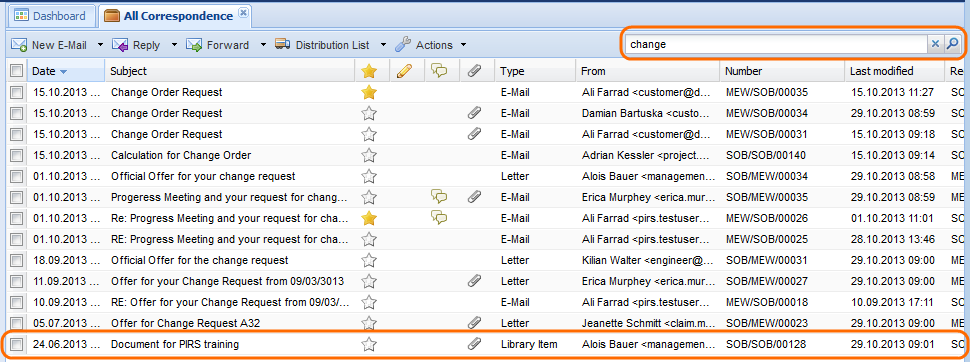Click the Distribution List truck icon
Screen dimensions: 970x362
click(x=283, y=45)
